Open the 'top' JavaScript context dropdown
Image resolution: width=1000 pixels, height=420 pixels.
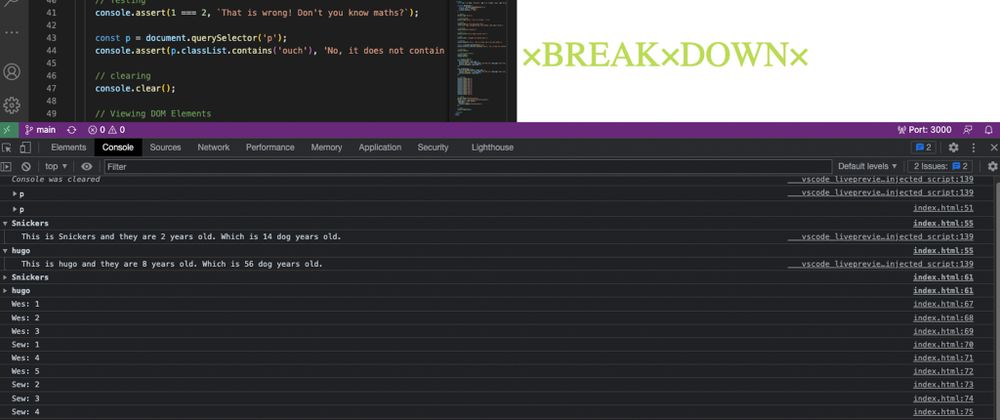click(x=56, y=166)
